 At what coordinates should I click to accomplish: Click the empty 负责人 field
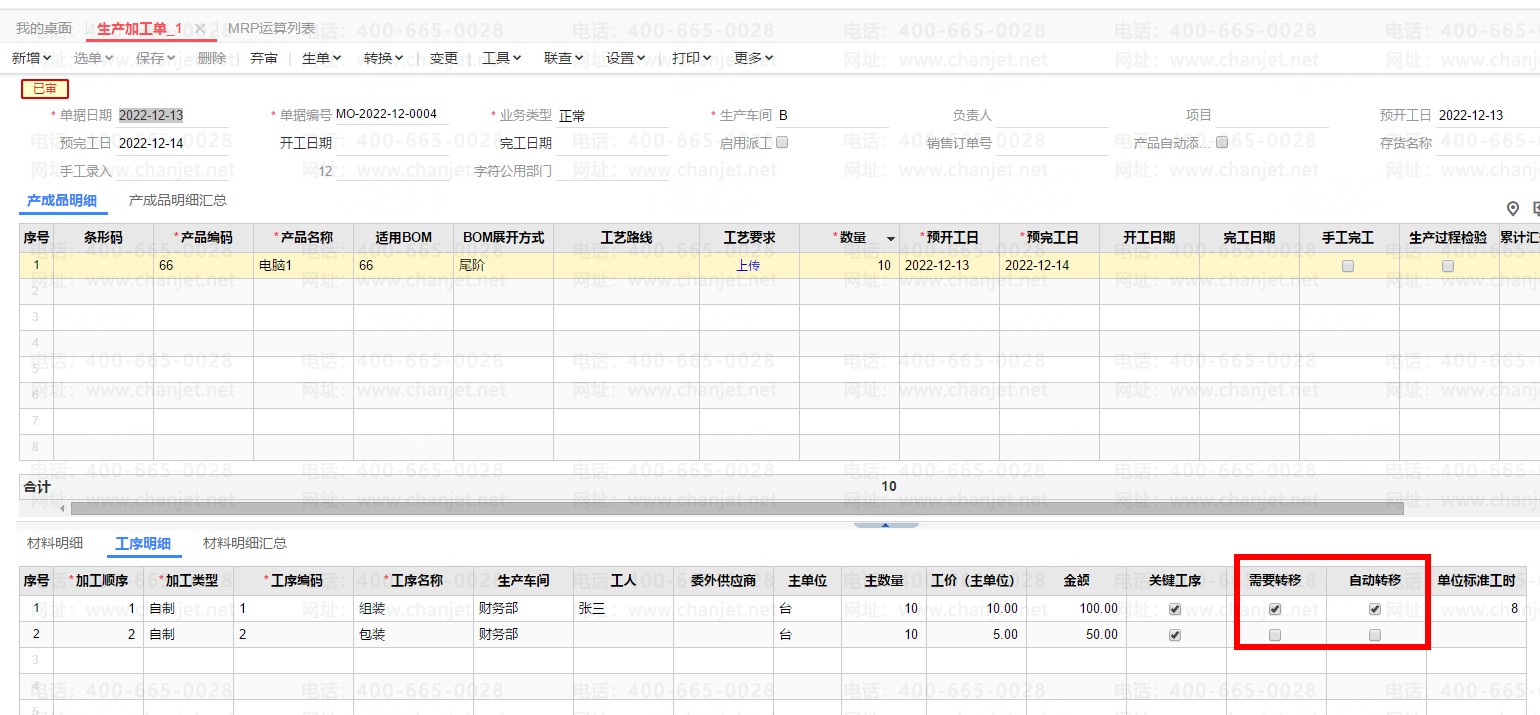click(1052, 116)
